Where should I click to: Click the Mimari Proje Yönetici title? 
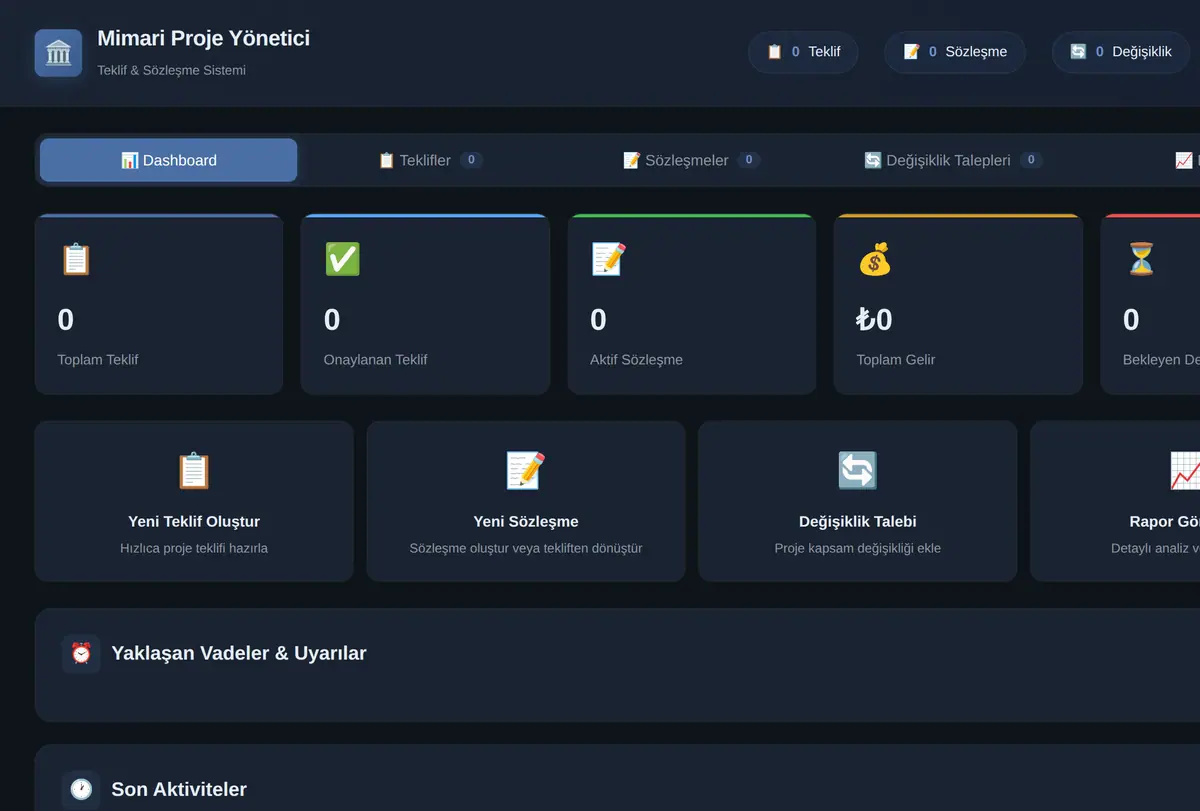tap(204, 38)
